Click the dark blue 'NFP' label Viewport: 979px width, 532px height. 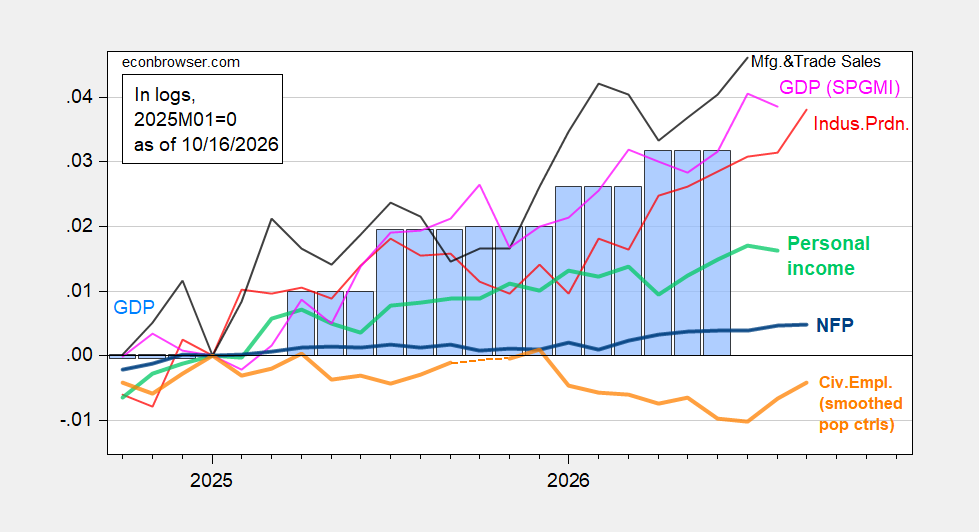[x=835, y=325]
